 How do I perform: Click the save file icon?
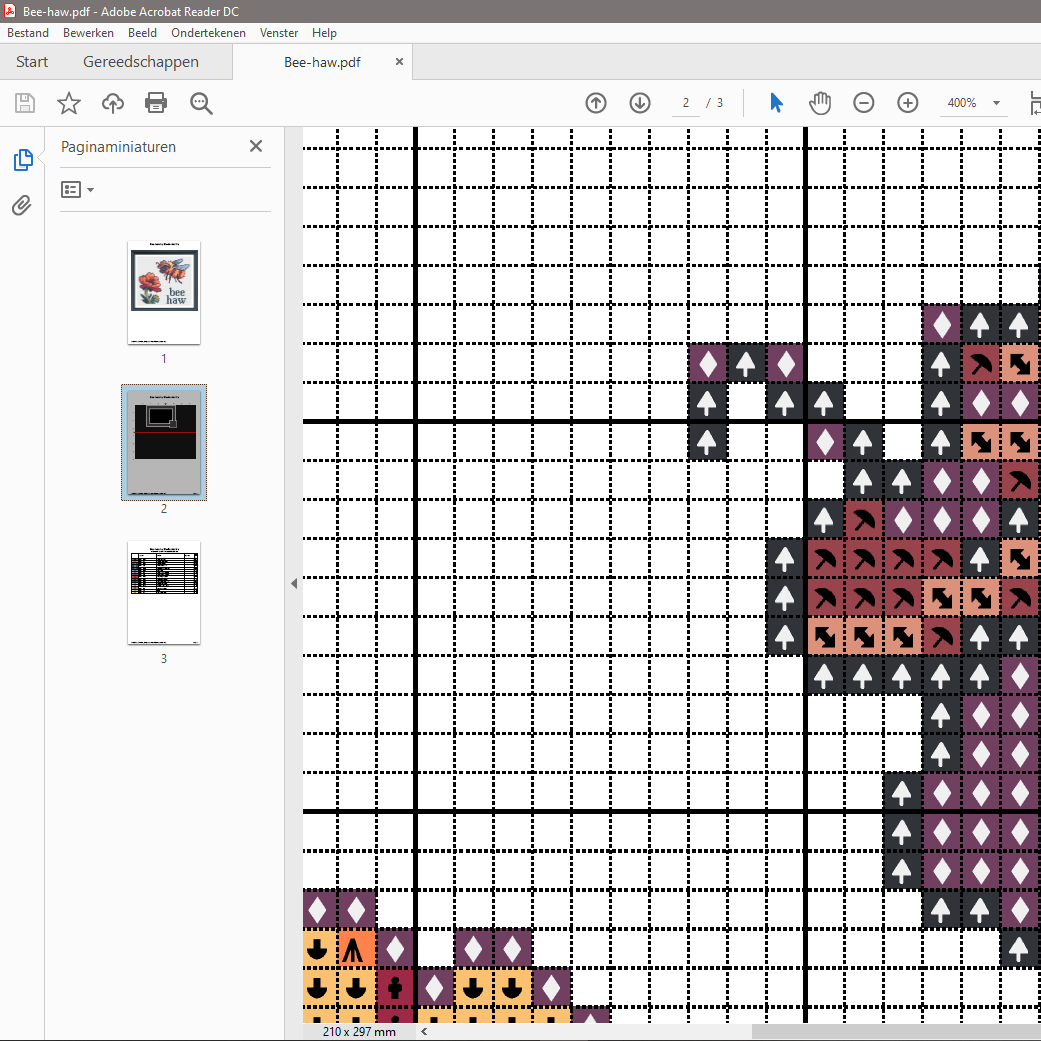pos(25,103)
